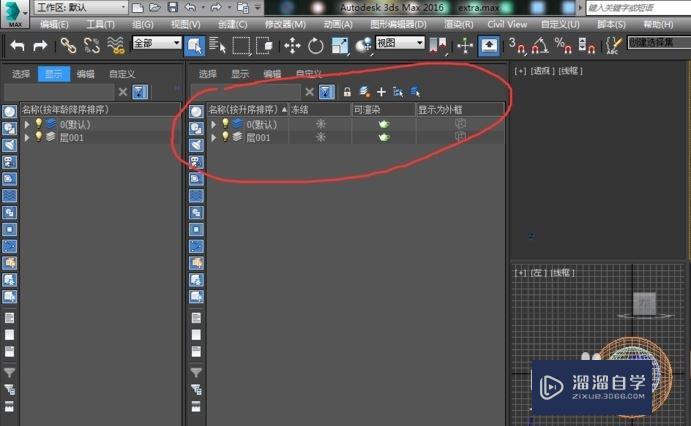
Task: Click filter icon in right scene explorer toolbar
Action: 327,92
